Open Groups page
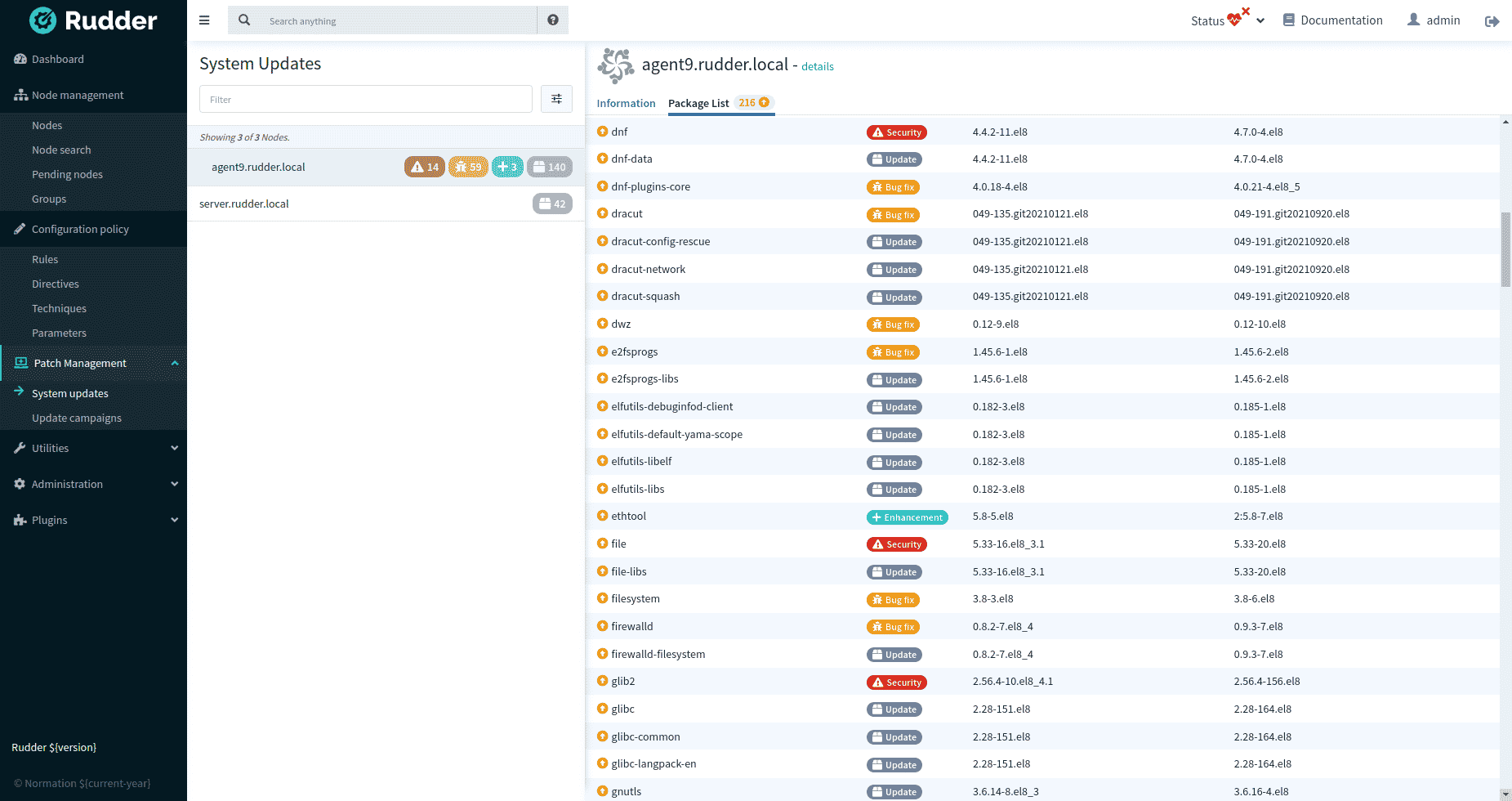 click(49, 199)
